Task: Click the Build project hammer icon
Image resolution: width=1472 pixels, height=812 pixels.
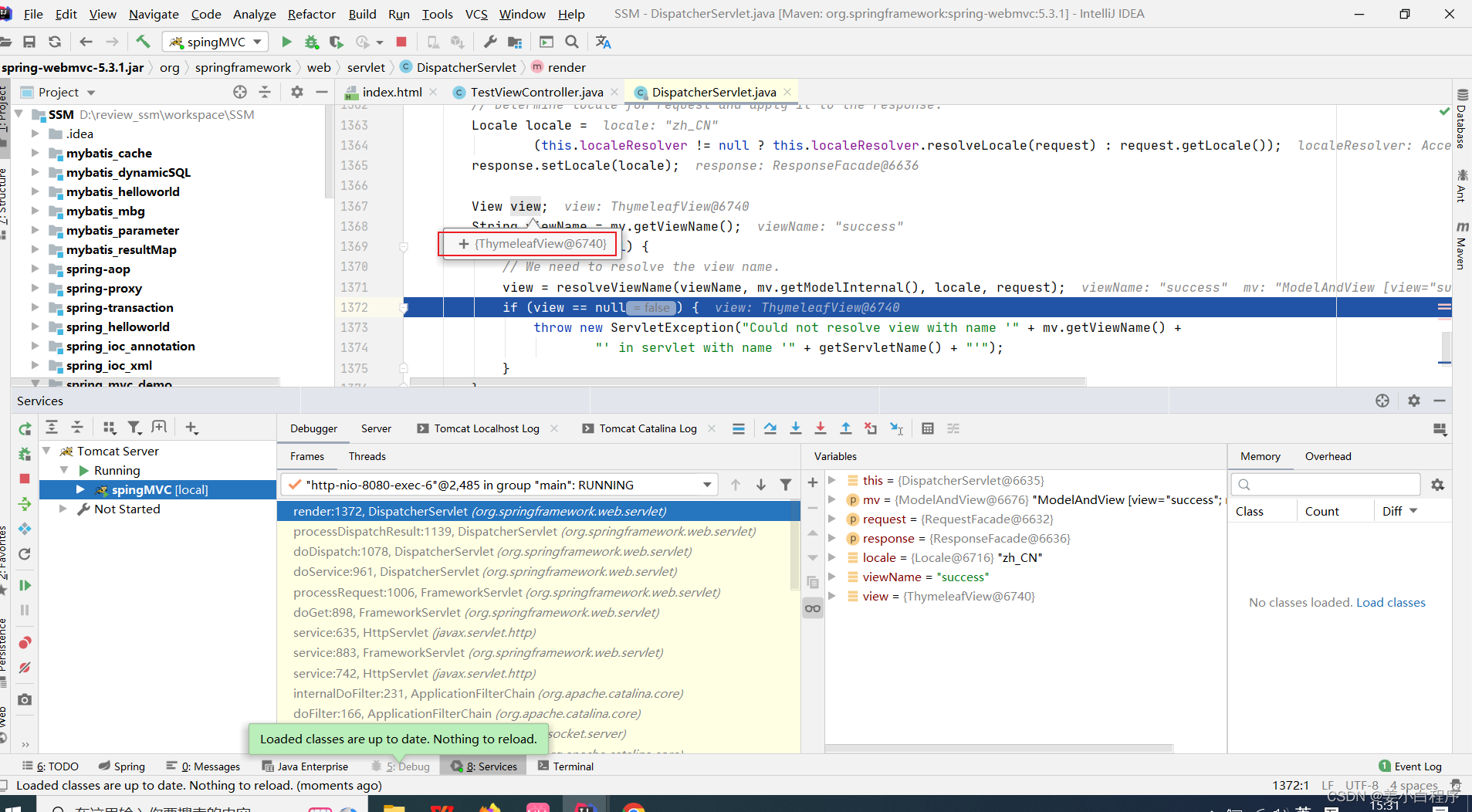Action: 143,42
